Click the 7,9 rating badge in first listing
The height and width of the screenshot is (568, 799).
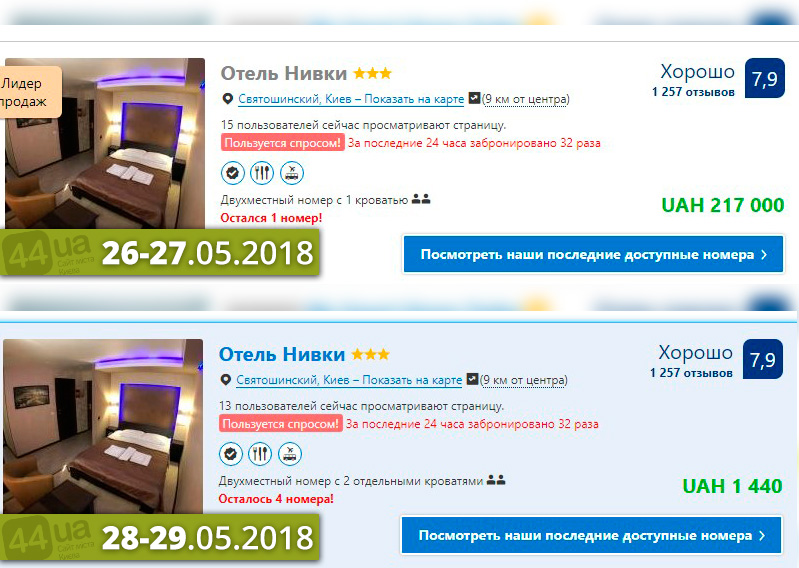coord(764,78)
